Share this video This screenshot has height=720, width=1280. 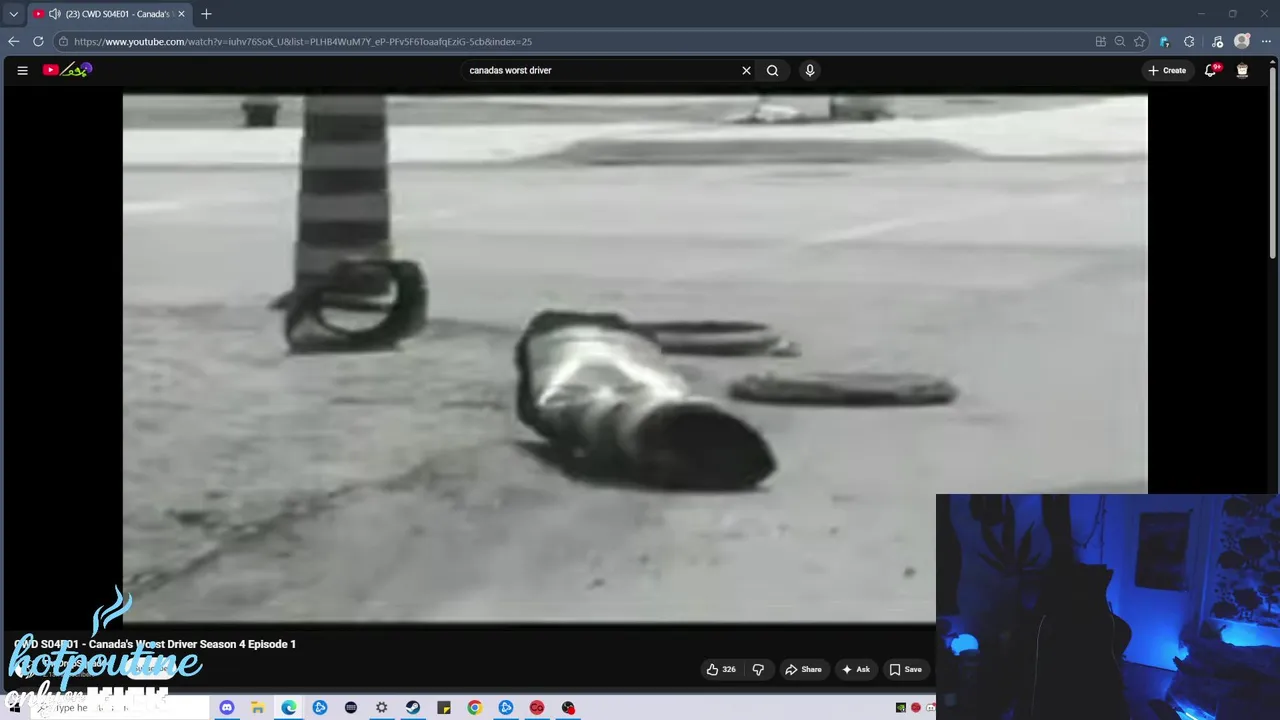point(803,669)
